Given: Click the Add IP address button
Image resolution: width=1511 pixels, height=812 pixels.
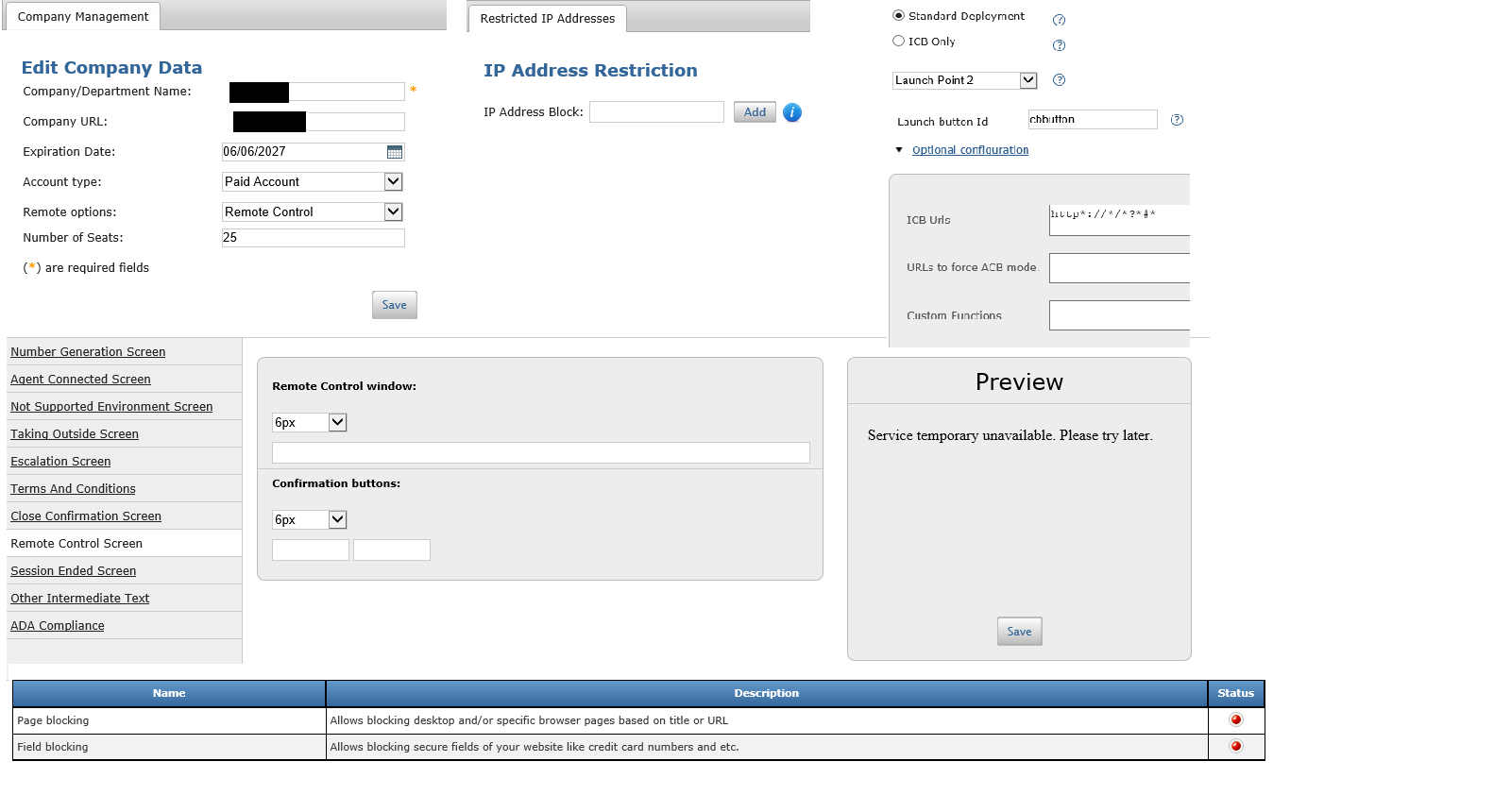Looking at the screenshot, I should 755,112.
